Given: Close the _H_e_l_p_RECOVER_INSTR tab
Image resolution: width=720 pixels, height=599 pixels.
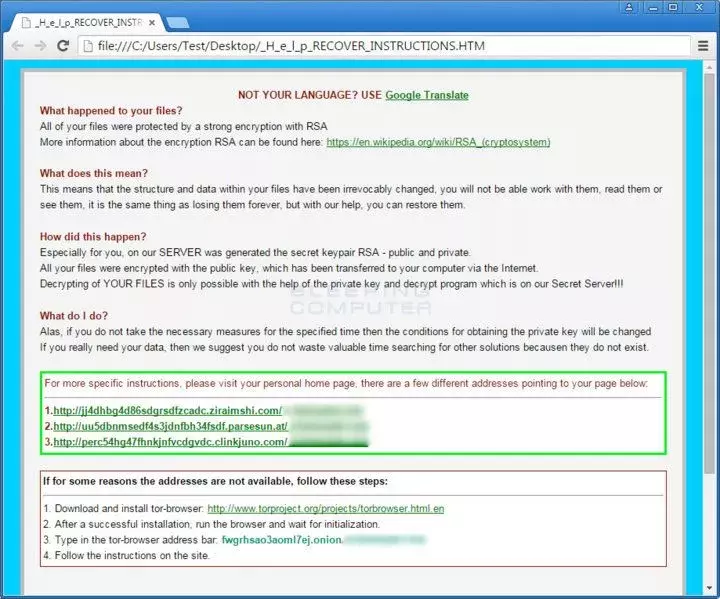Looking at the screenshot, I should tap(152, 23).
